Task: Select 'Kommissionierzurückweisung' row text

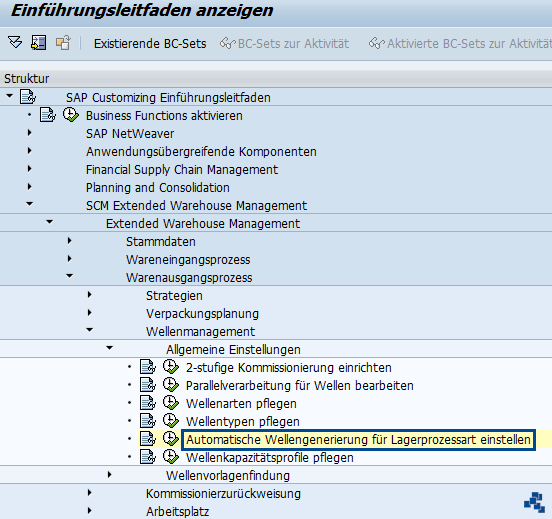Action: pos(223,493)
